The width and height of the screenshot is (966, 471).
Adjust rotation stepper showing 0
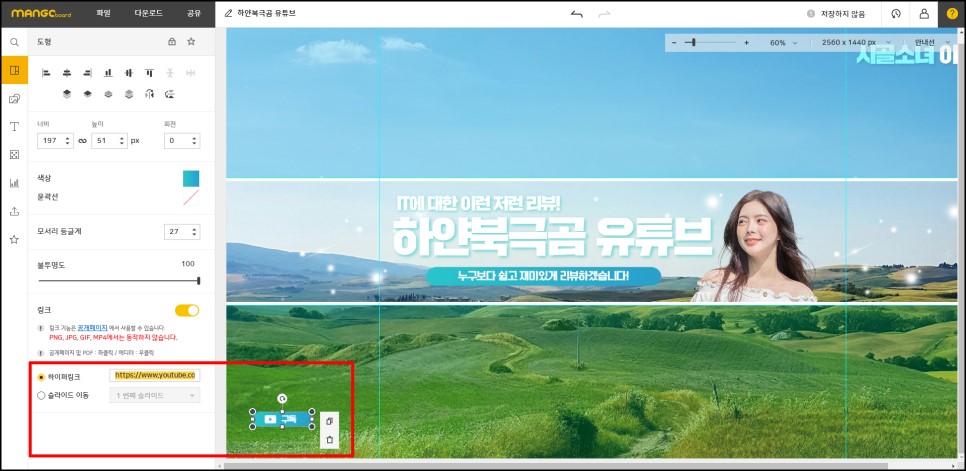[x=182, y=141]
